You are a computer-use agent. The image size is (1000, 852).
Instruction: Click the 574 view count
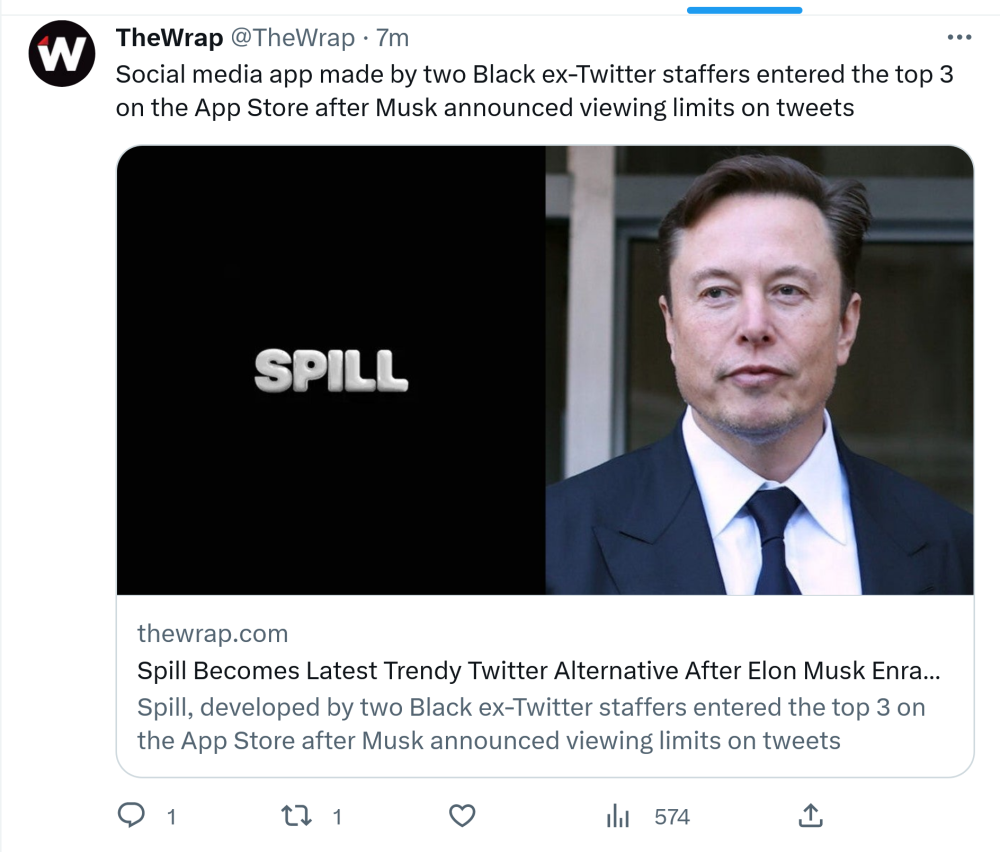tap(672, 817)
